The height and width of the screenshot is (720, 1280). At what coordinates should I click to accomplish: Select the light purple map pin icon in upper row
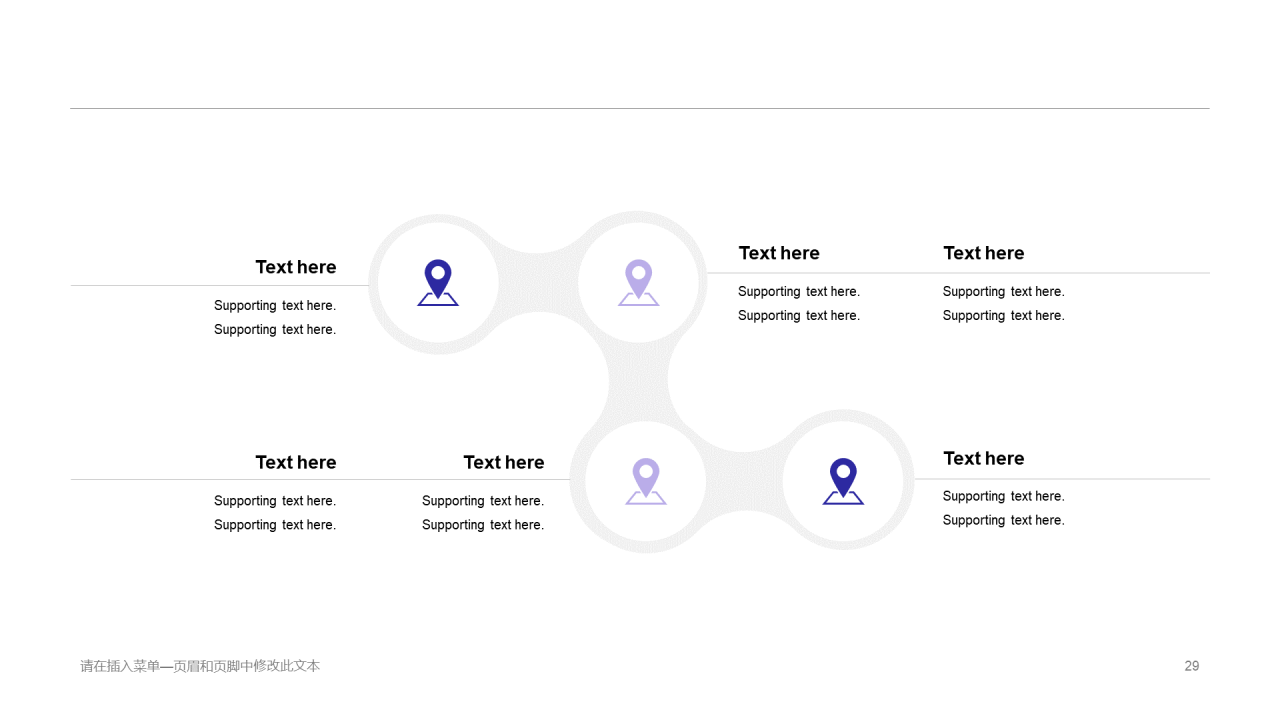pyautogui.click(x=638, y=283)
